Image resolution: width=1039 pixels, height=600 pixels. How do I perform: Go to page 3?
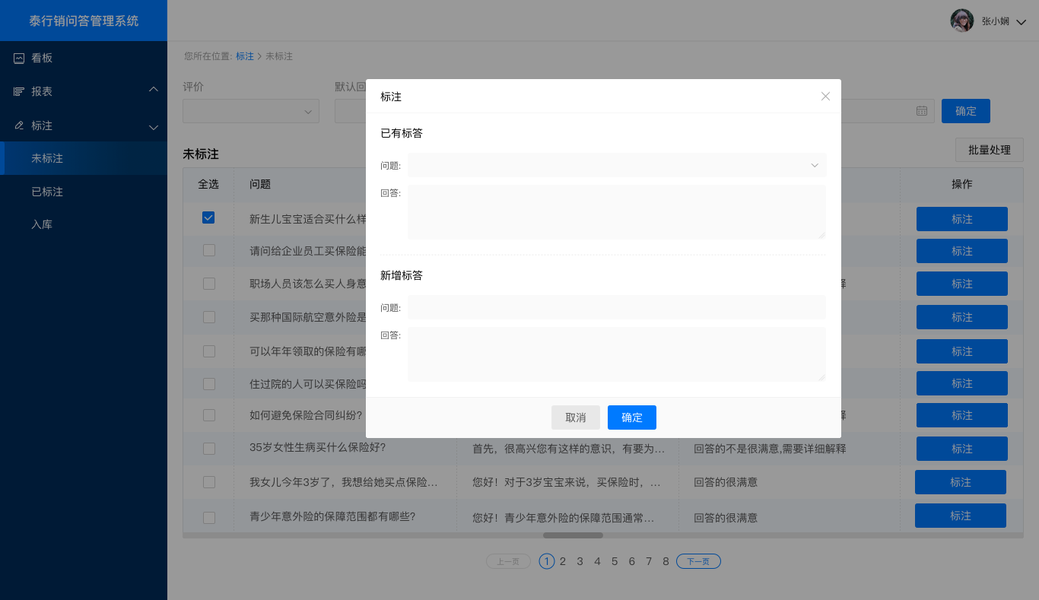(580, 562)
